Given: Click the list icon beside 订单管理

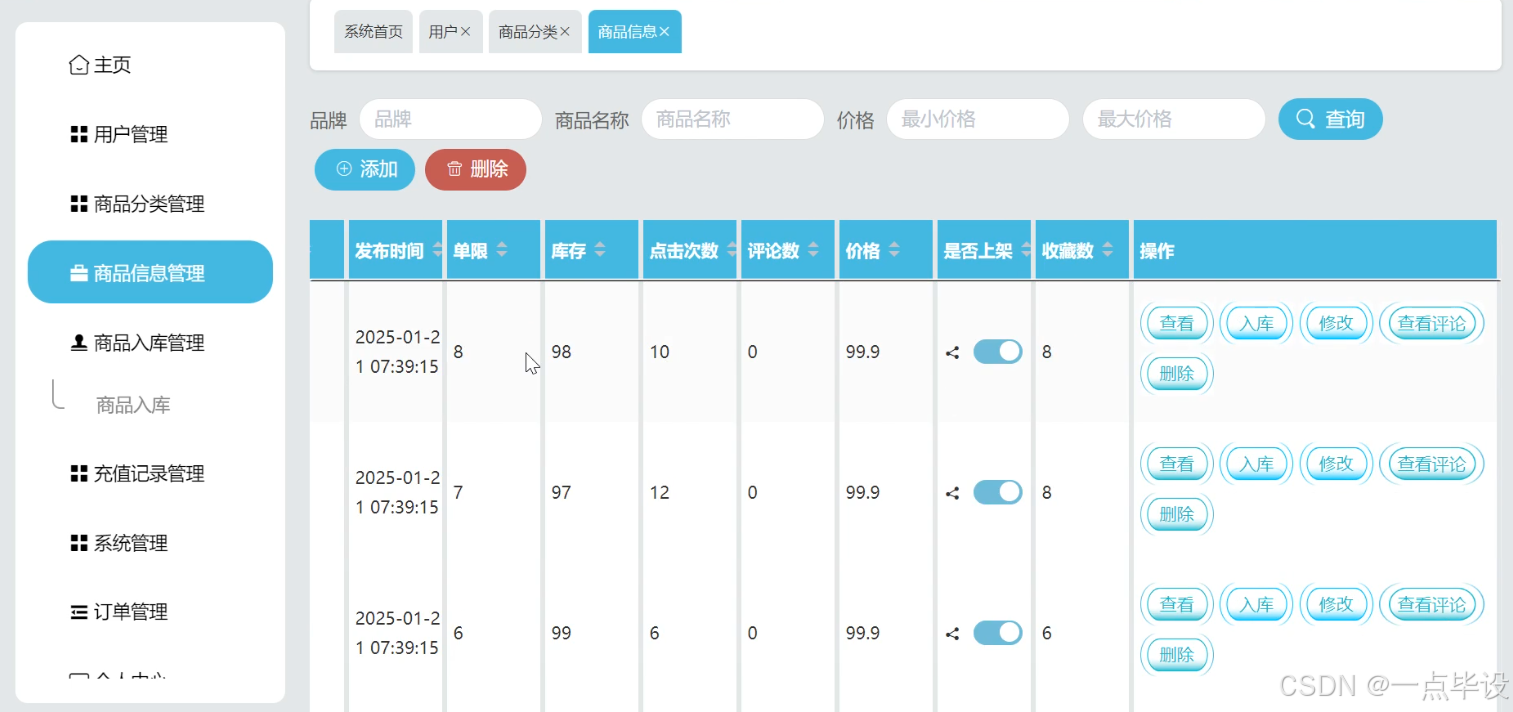Looking at the screenshot, I should 79,612.
